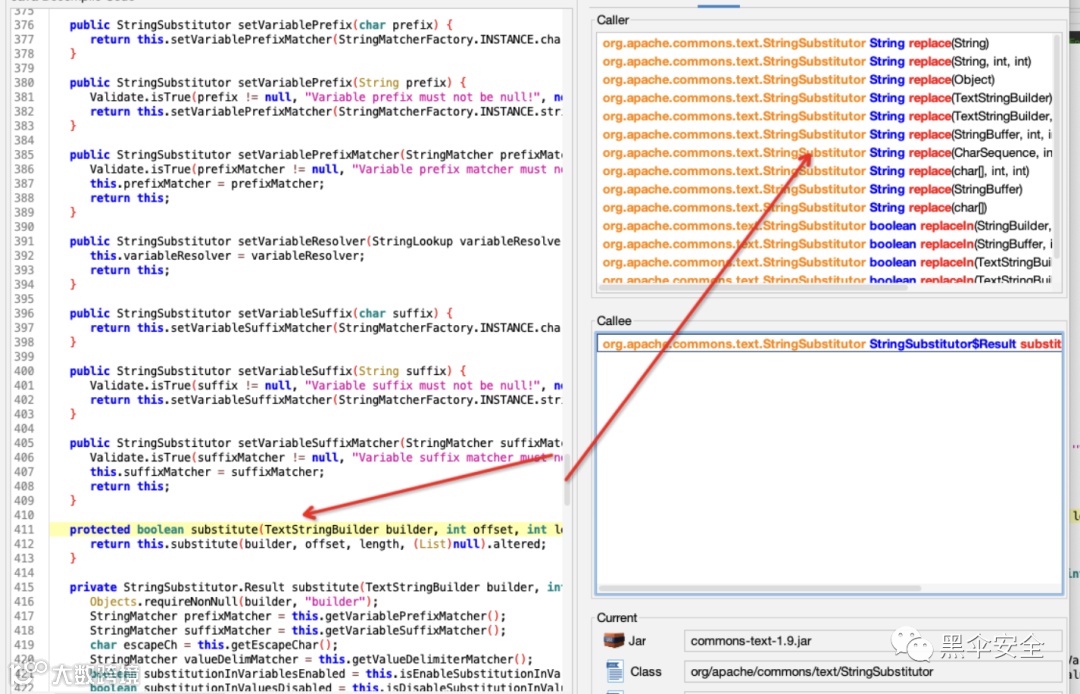Click the Callee section label
1080x694 pixels.
614,321
